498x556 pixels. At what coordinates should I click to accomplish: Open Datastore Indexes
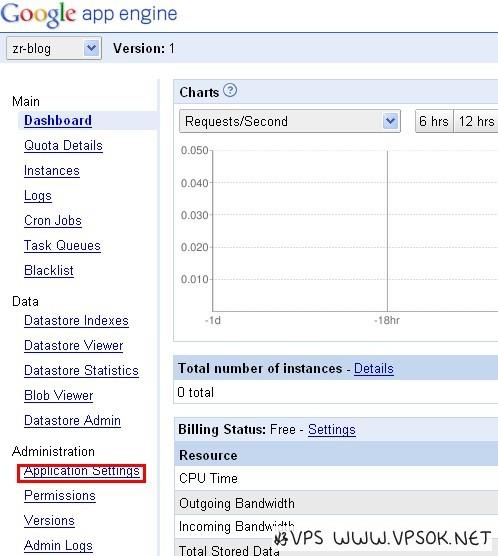tap(76, 321)
